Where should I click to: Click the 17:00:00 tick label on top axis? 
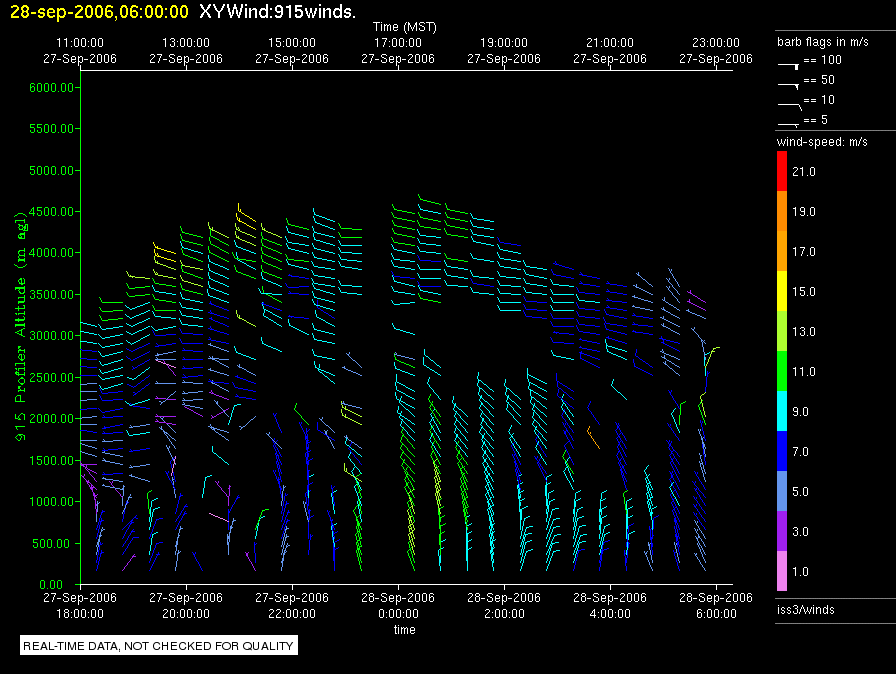397,43
